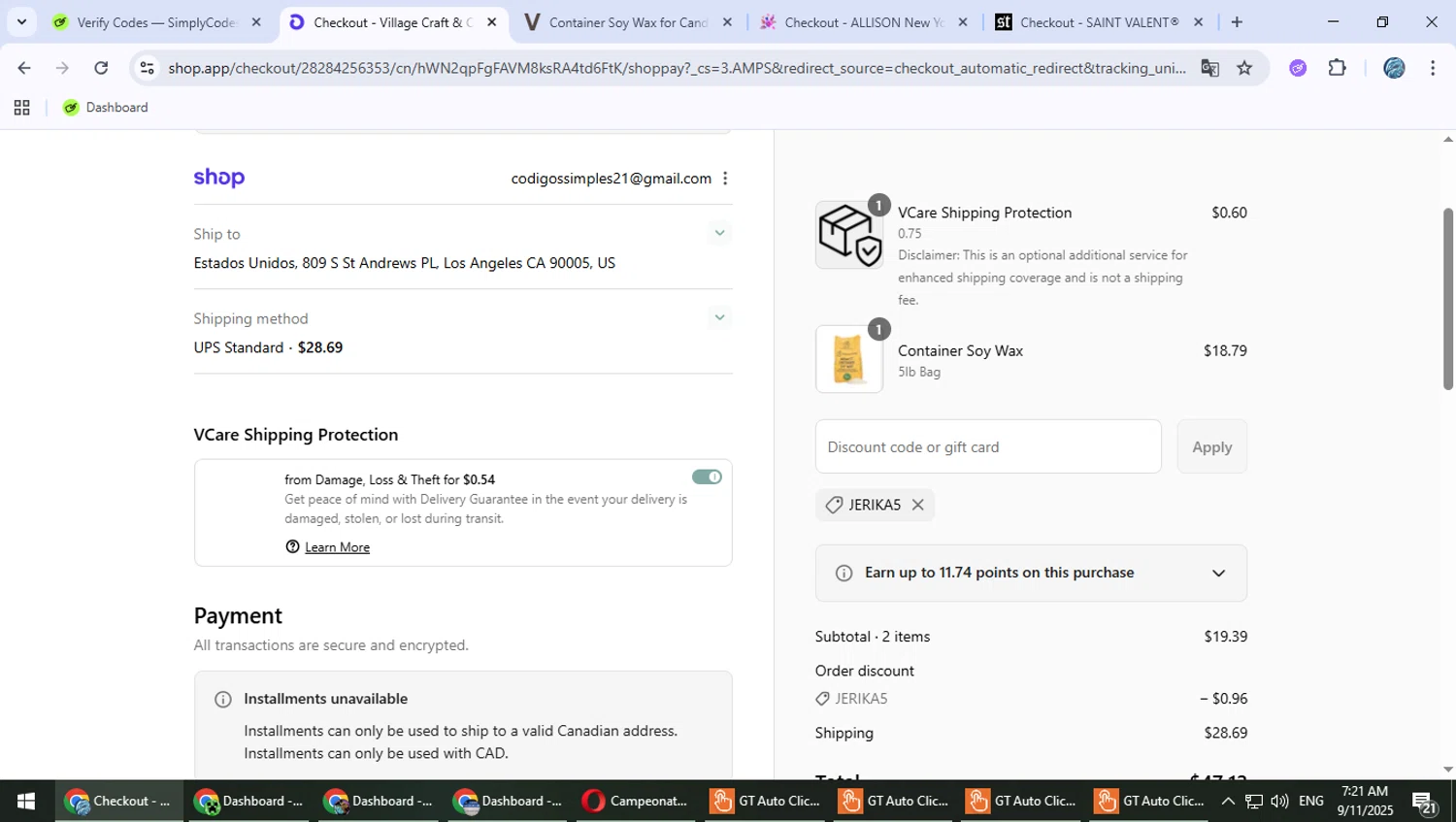Viewport: 1456px width, 822px height.
Task: Click the address bar URL
Action: (677, 68)
